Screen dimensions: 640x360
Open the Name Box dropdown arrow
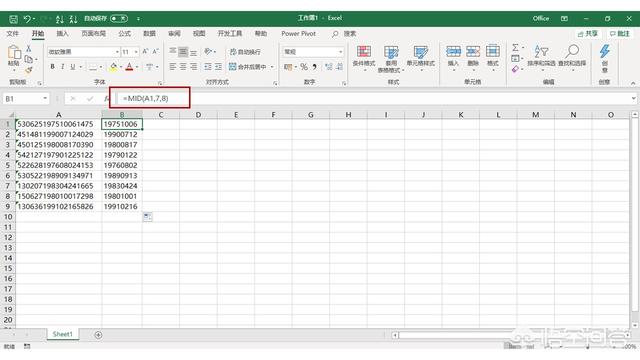click(x=45, y=98)
